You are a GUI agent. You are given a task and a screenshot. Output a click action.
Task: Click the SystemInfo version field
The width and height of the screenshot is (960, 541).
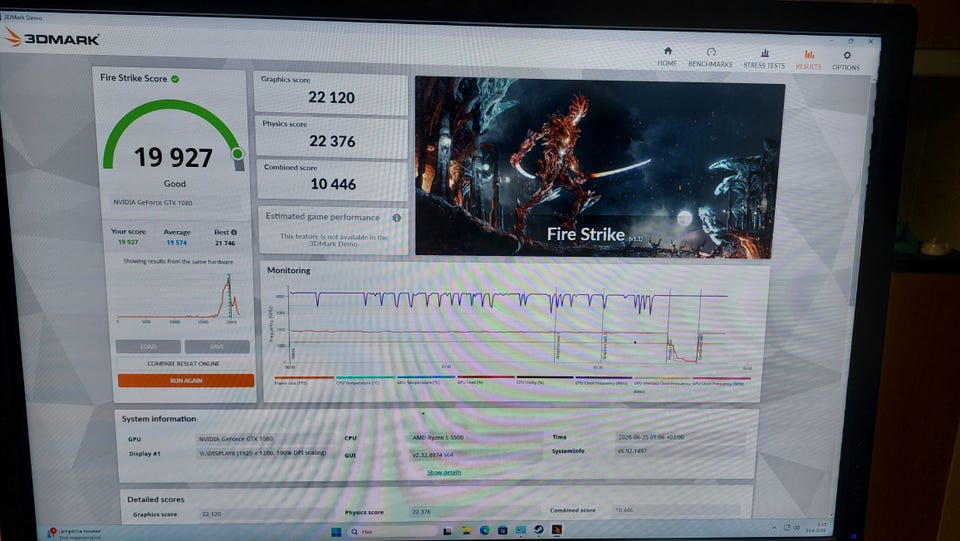point(681,451)
